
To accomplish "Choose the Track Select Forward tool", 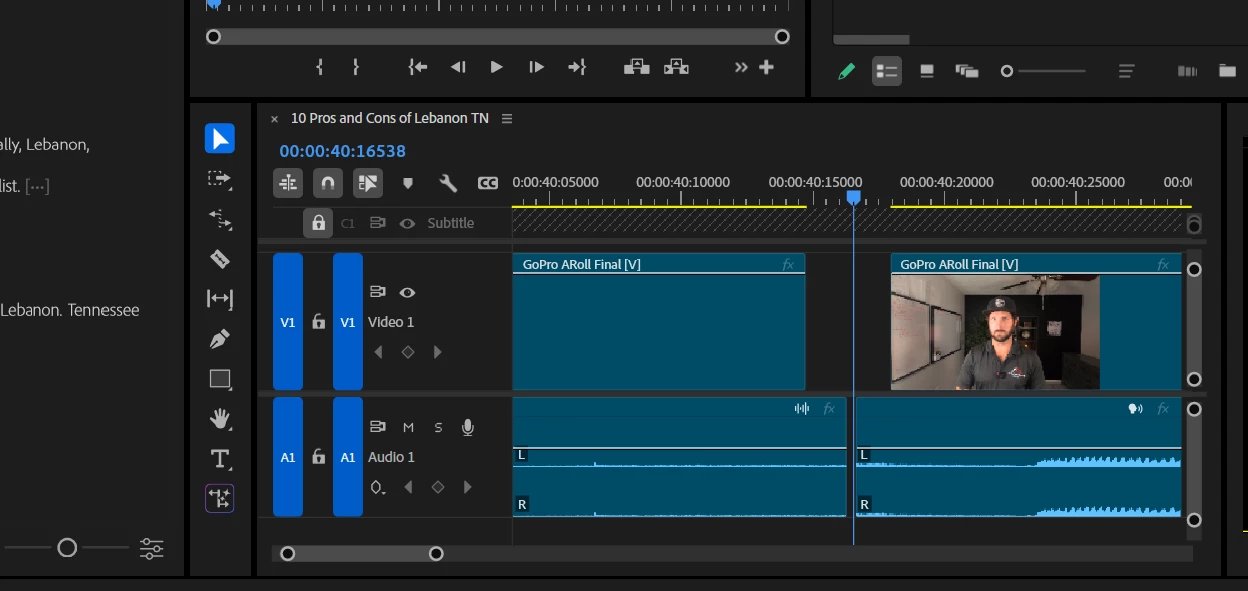I will (x=220, y=179).
